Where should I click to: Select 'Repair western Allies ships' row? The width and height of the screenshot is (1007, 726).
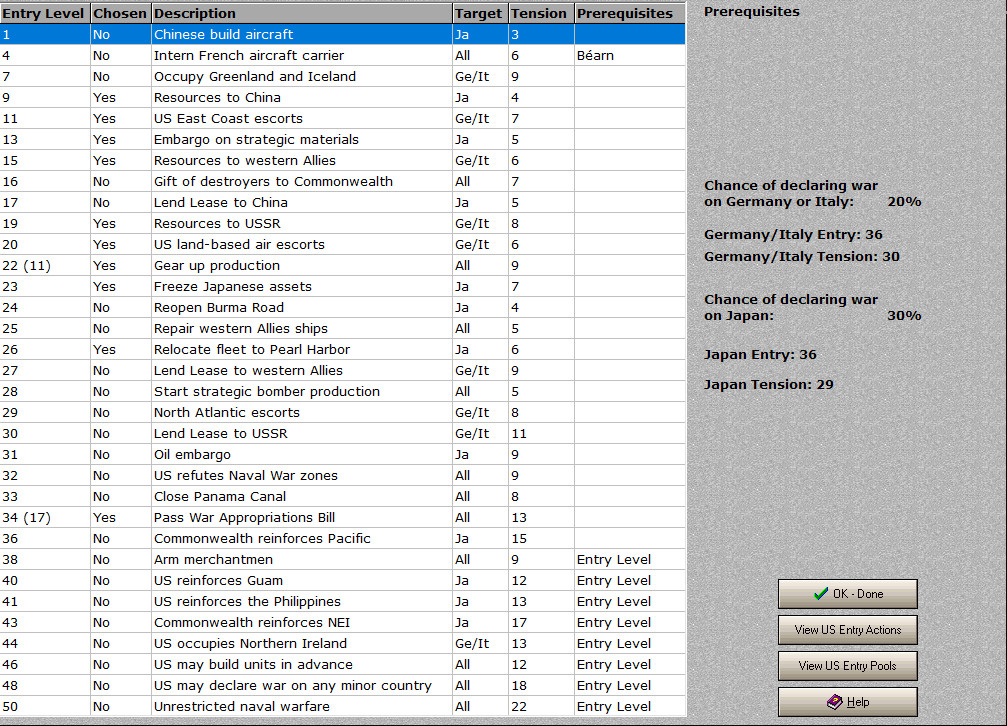(x=342, y=328)
